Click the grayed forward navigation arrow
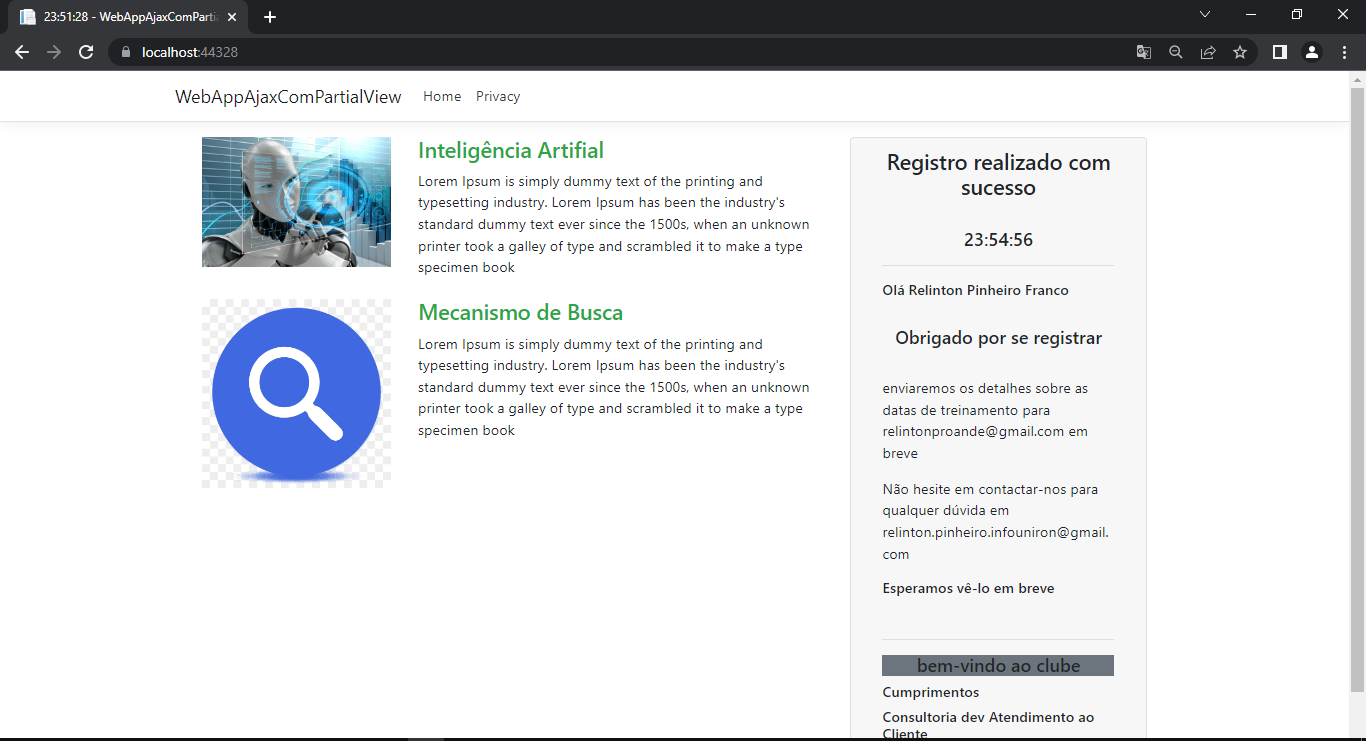Image resolution: width=1366 pixels, height=741 pixels. click(54, 52)
